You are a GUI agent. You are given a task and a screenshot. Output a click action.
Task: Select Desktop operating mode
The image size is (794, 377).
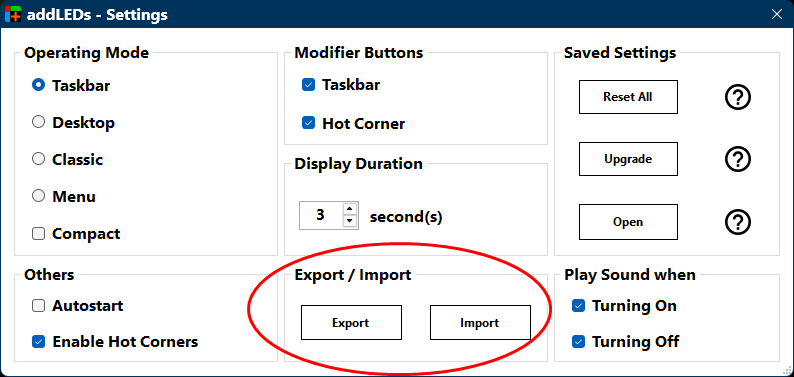pos(38,122)
